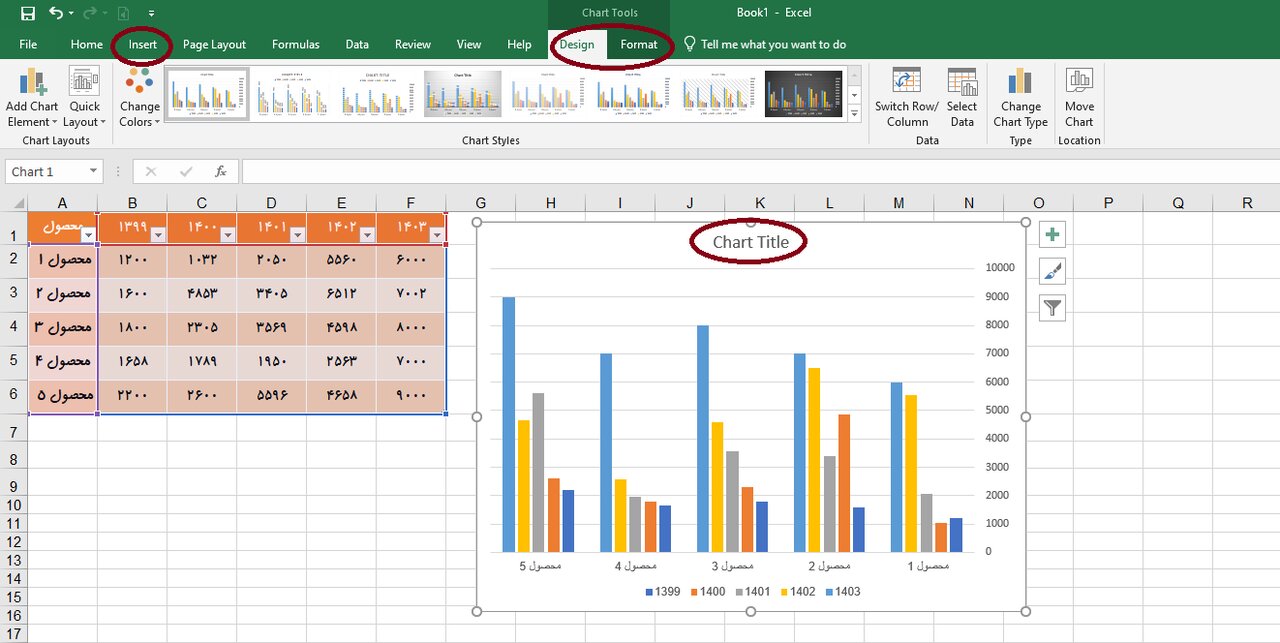Click the Undo arrow icon

(x=56, y=14)
